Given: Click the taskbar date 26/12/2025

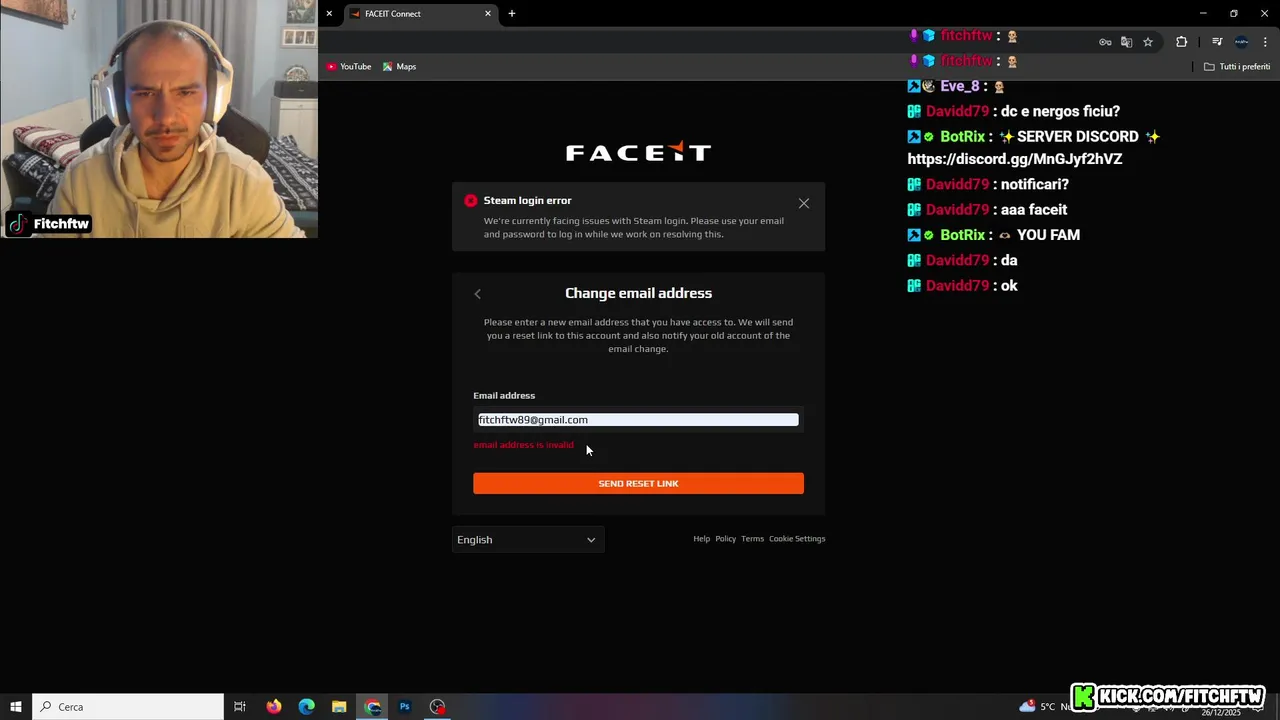Looking at the screenshot, I should tap(1221, 713).
